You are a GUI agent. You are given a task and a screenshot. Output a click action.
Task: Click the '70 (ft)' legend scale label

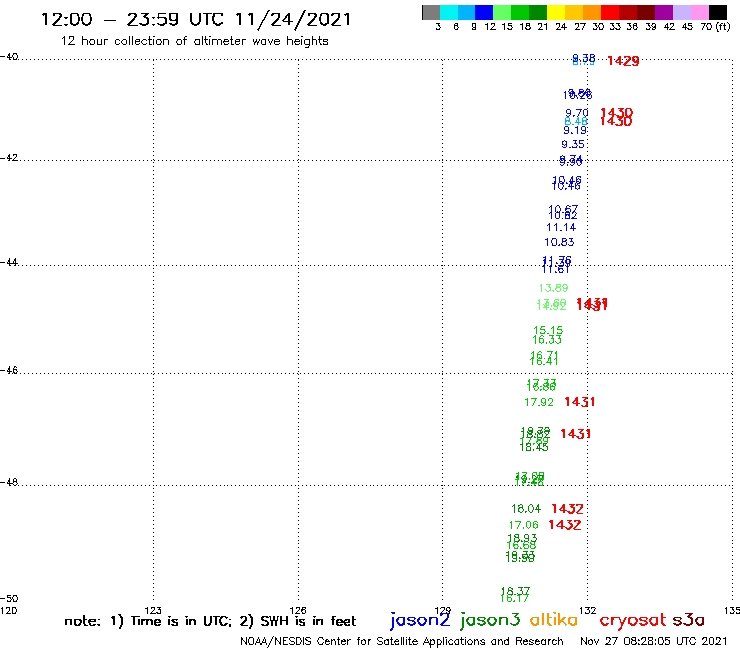tap(715, 27)
